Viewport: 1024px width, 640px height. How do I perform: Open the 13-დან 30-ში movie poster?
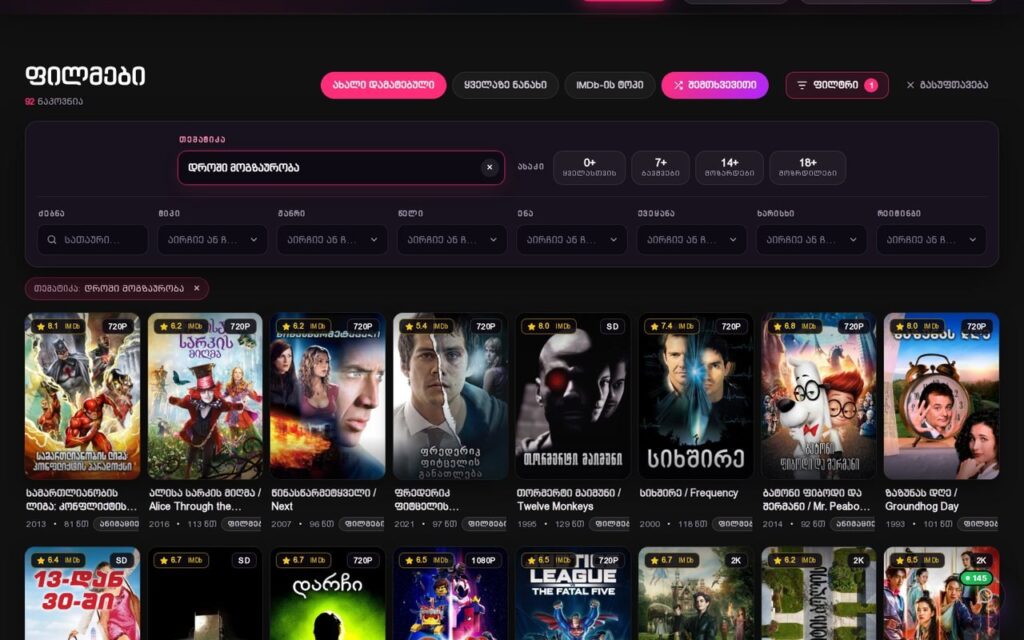(x=82, y=594)
